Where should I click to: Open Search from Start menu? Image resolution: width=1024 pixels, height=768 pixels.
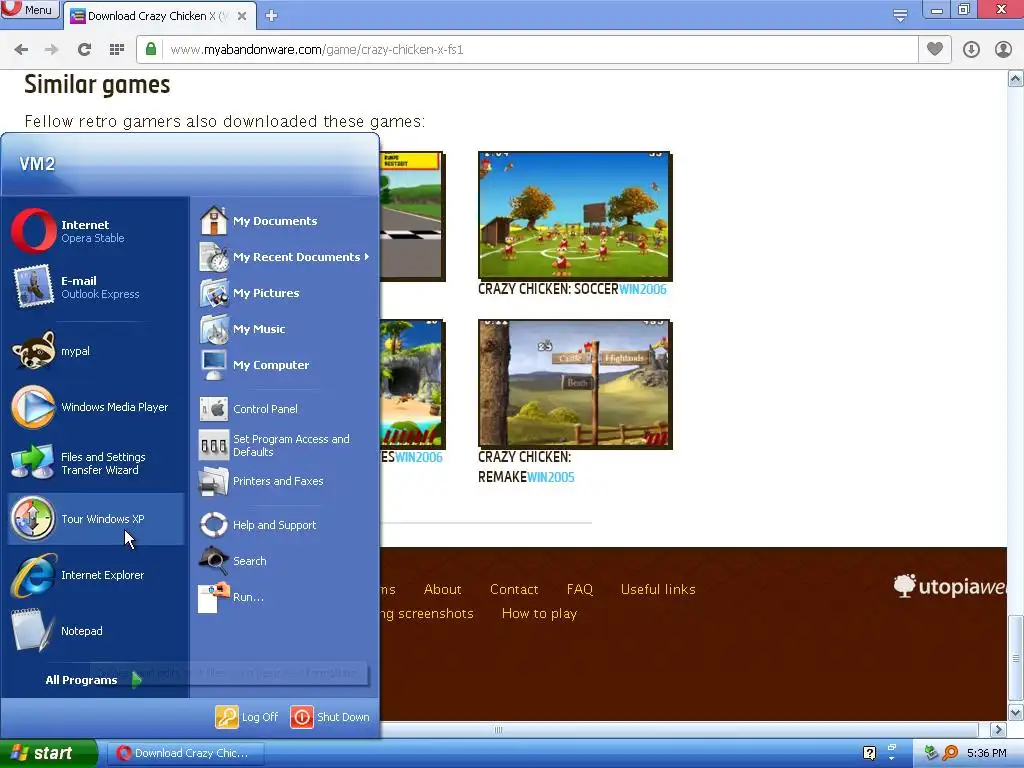tap(284, 561)
